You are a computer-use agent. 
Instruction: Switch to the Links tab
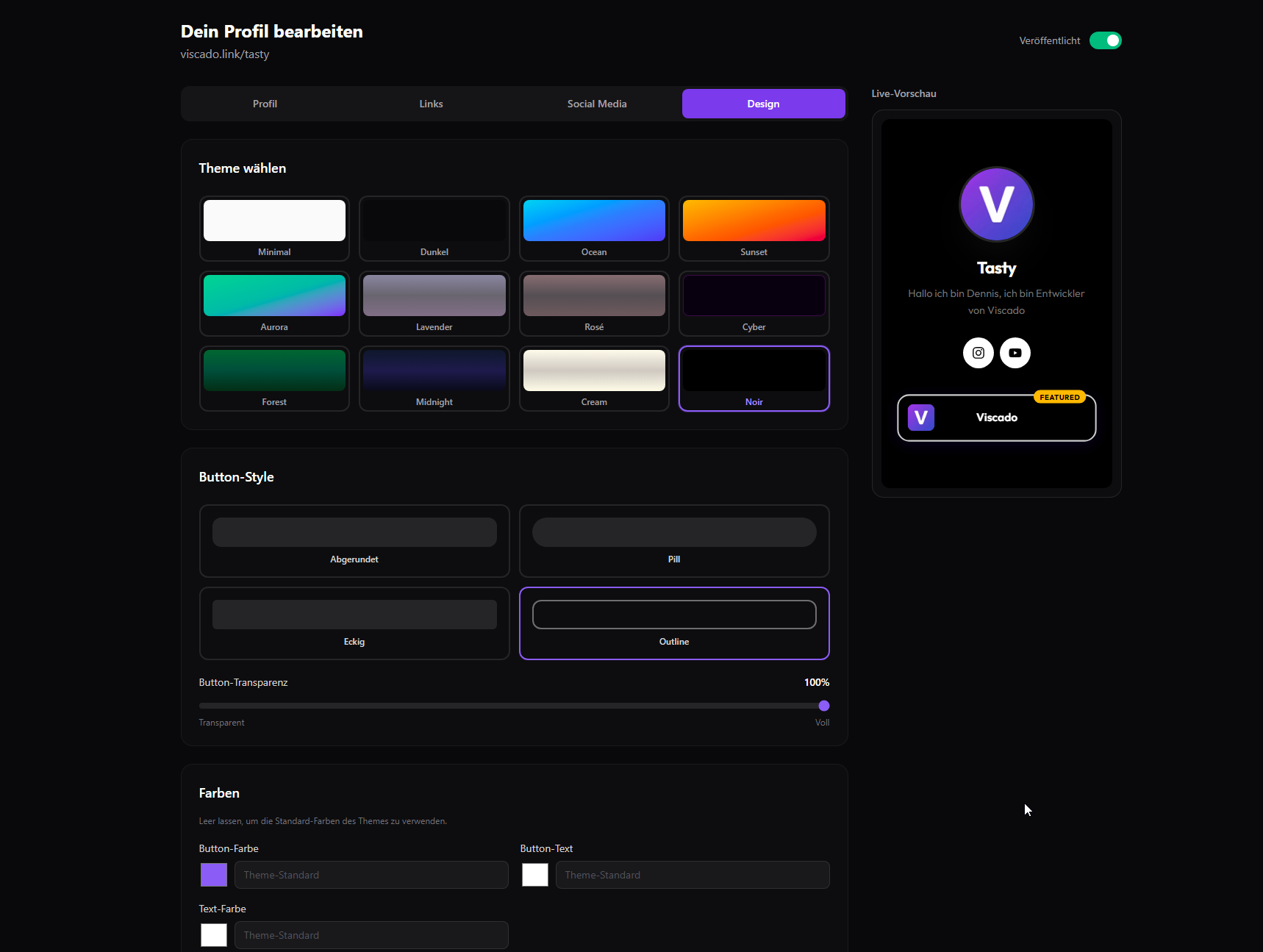coord(431,104)
